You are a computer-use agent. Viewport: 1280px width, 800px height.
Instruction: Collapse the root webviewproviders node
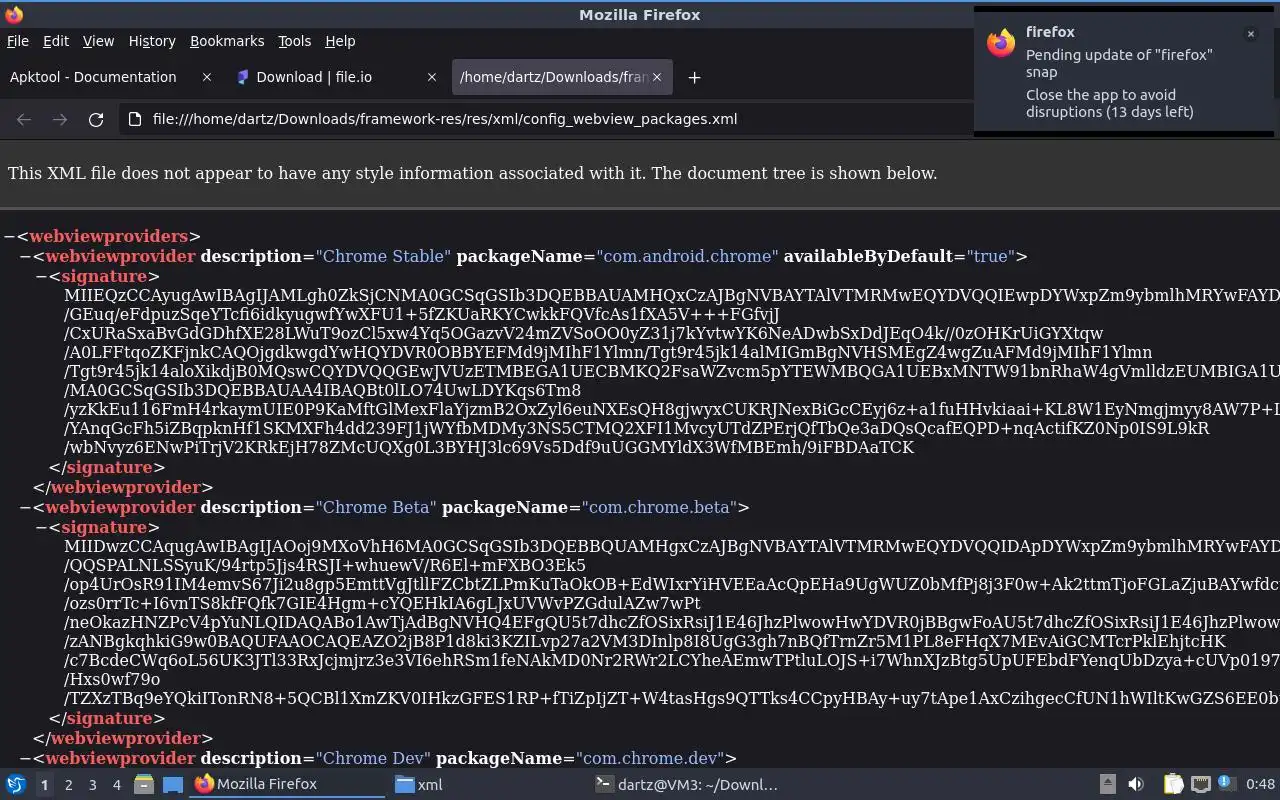pyautogui.click(x=9, y=236)
